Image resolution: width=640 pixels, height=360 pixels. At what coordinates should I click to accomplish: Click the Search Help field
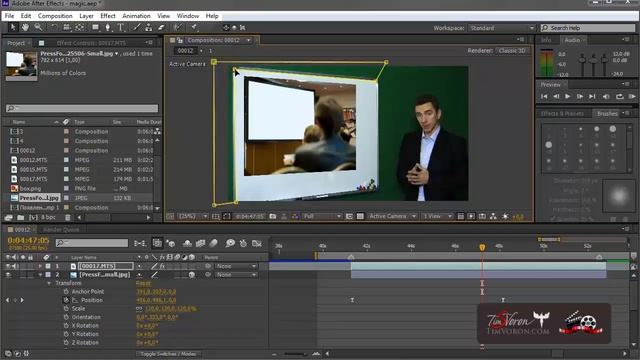tap(588, 28)
